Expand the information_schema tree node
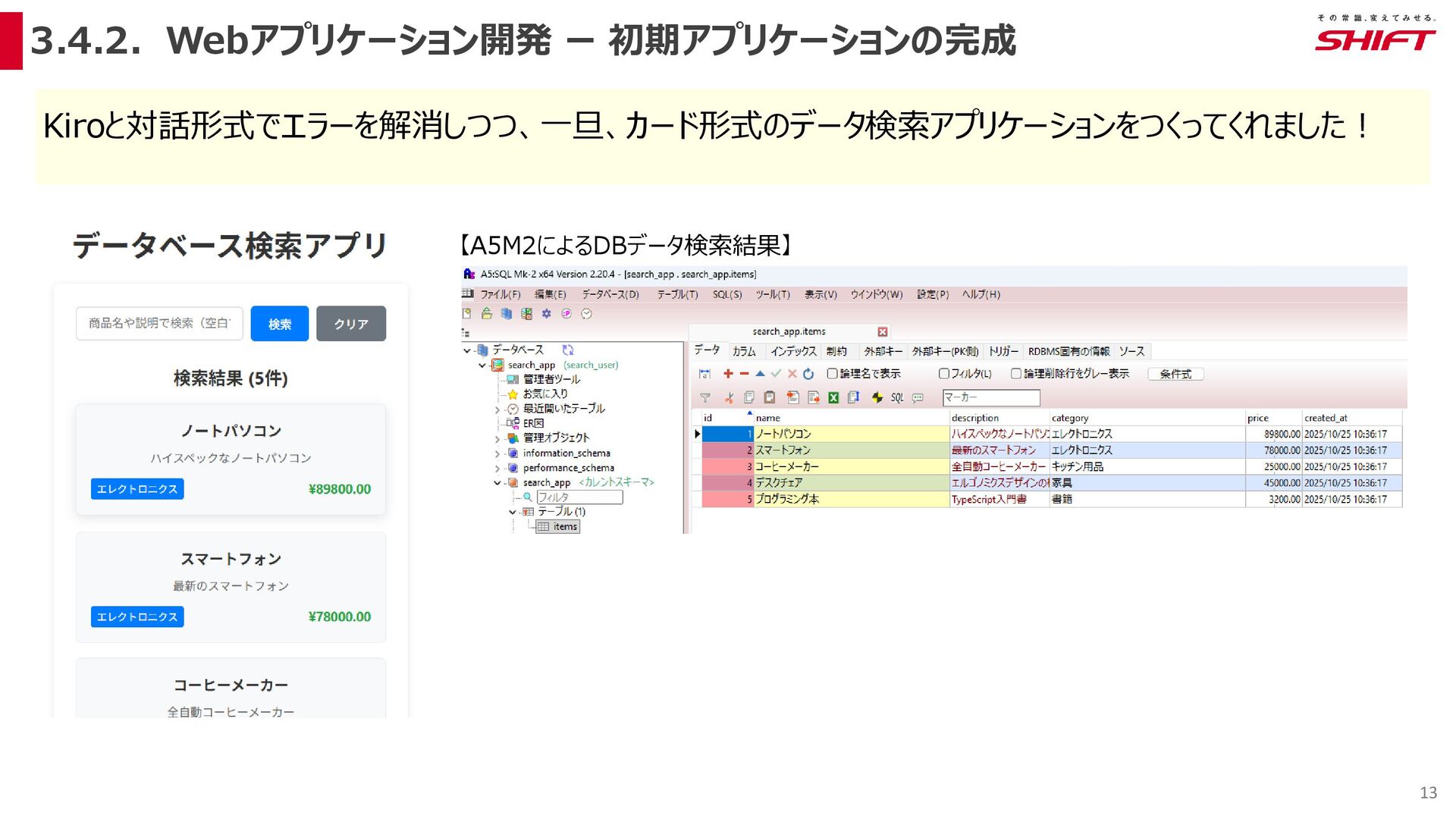 click(497, 453)
